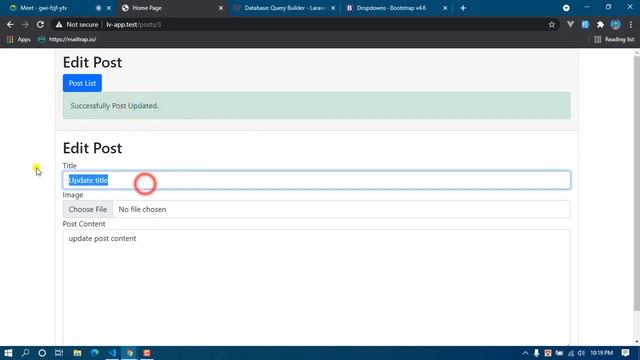Open the Extensions puzzle icon
Screen dimensions: 640x360
600,24
